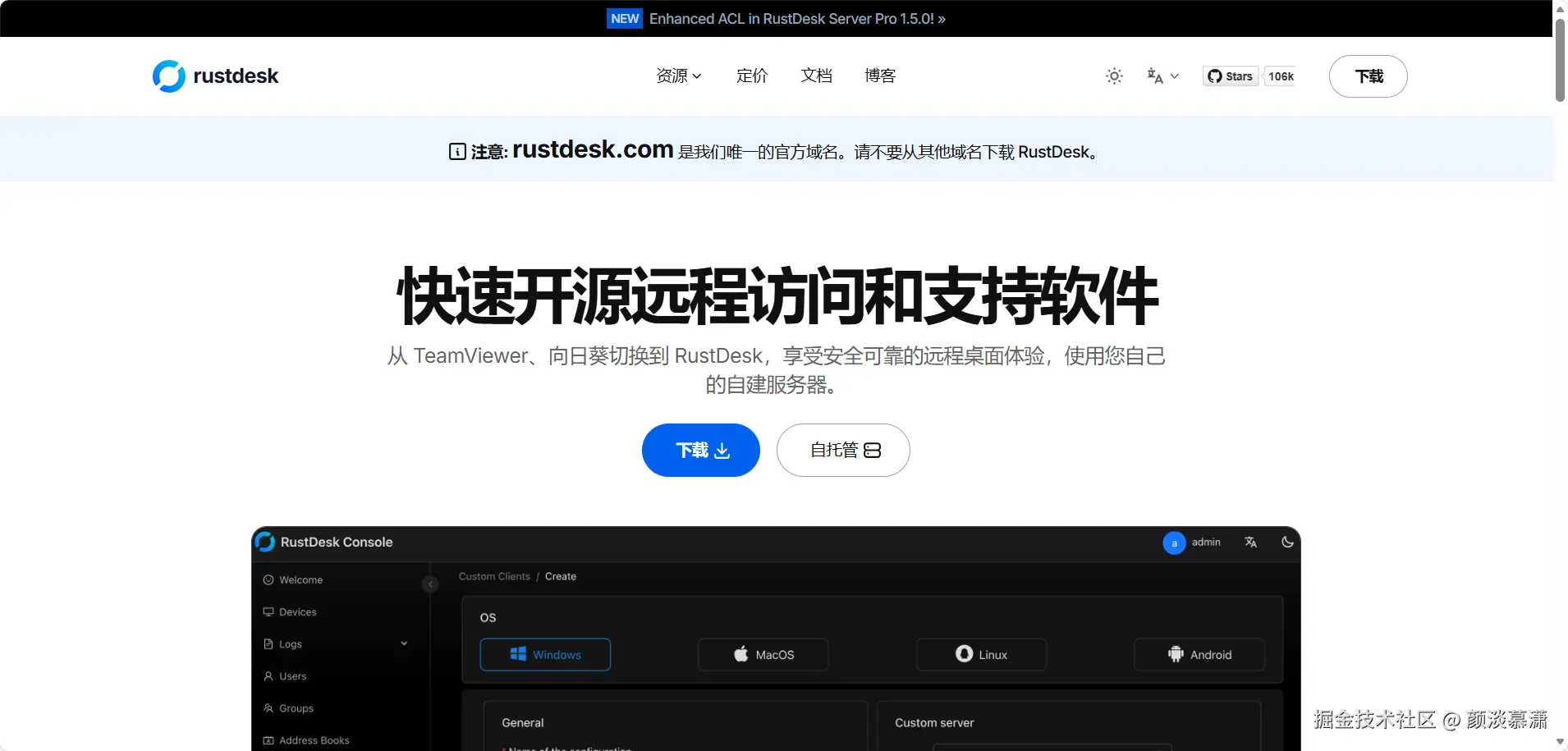Click the rustdesk logo icon

pos(169,76)
